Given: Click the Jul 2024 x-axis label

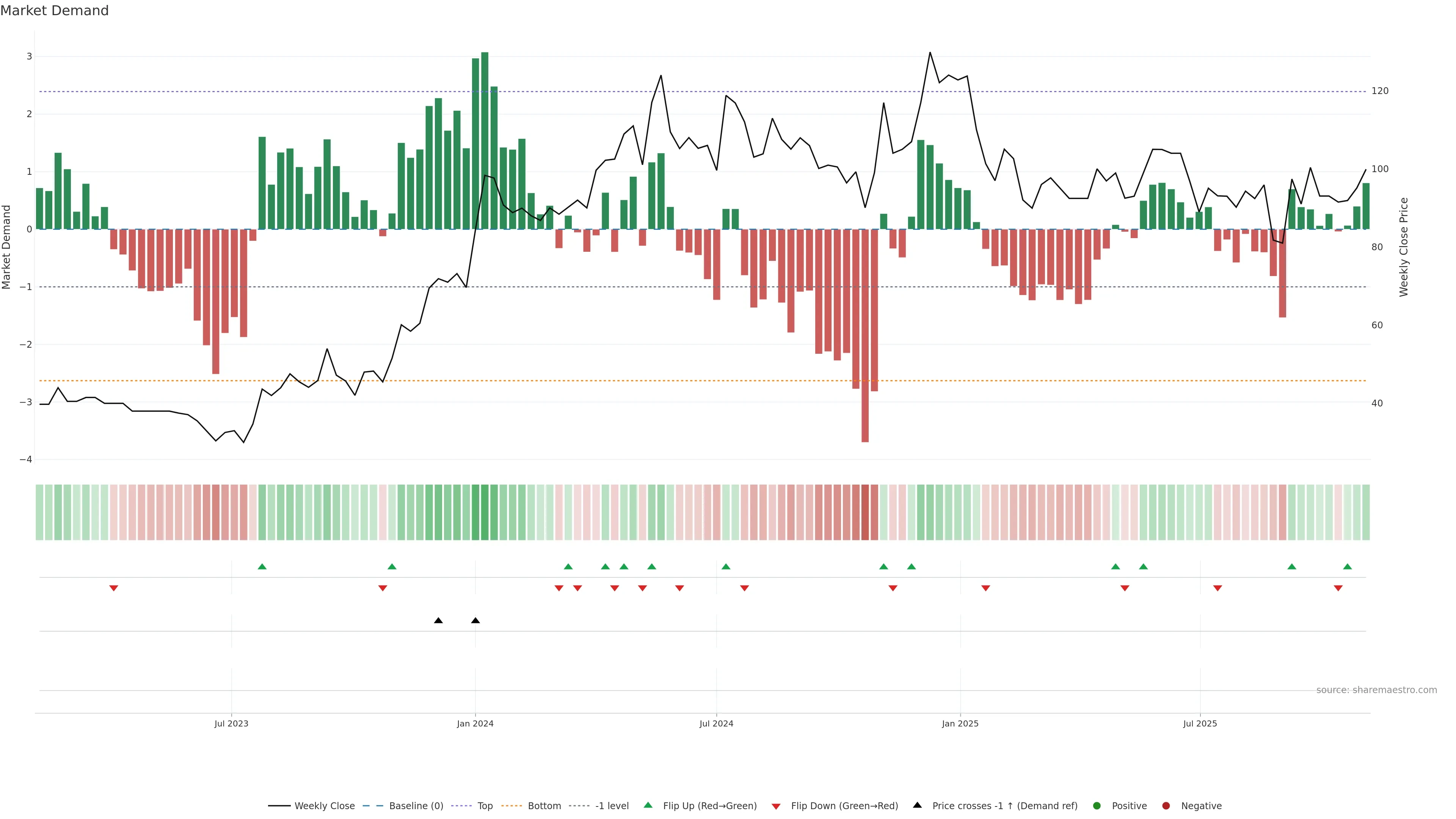Looking at the screenshot, I should (x=716, y=724).
